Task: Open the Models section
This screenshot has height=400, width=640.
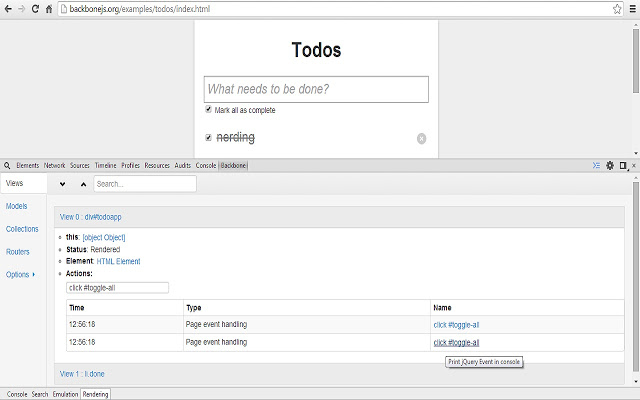Action: click(16, 206)
